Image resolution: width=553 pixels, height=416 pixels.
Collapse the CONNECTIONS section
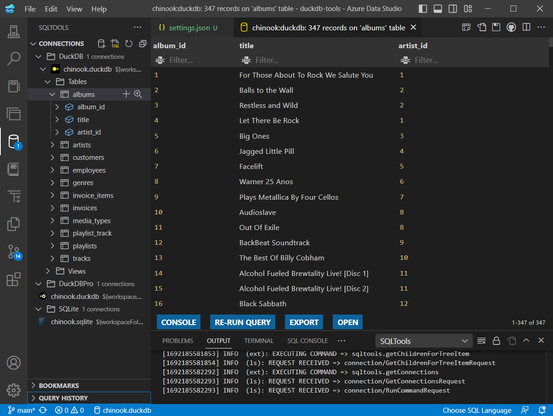[34, 44]
